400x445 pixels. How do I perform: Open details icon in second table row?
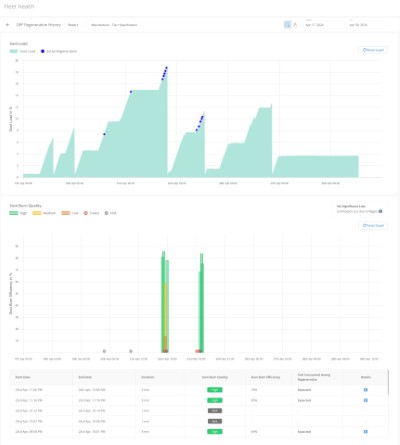[365, 400]
